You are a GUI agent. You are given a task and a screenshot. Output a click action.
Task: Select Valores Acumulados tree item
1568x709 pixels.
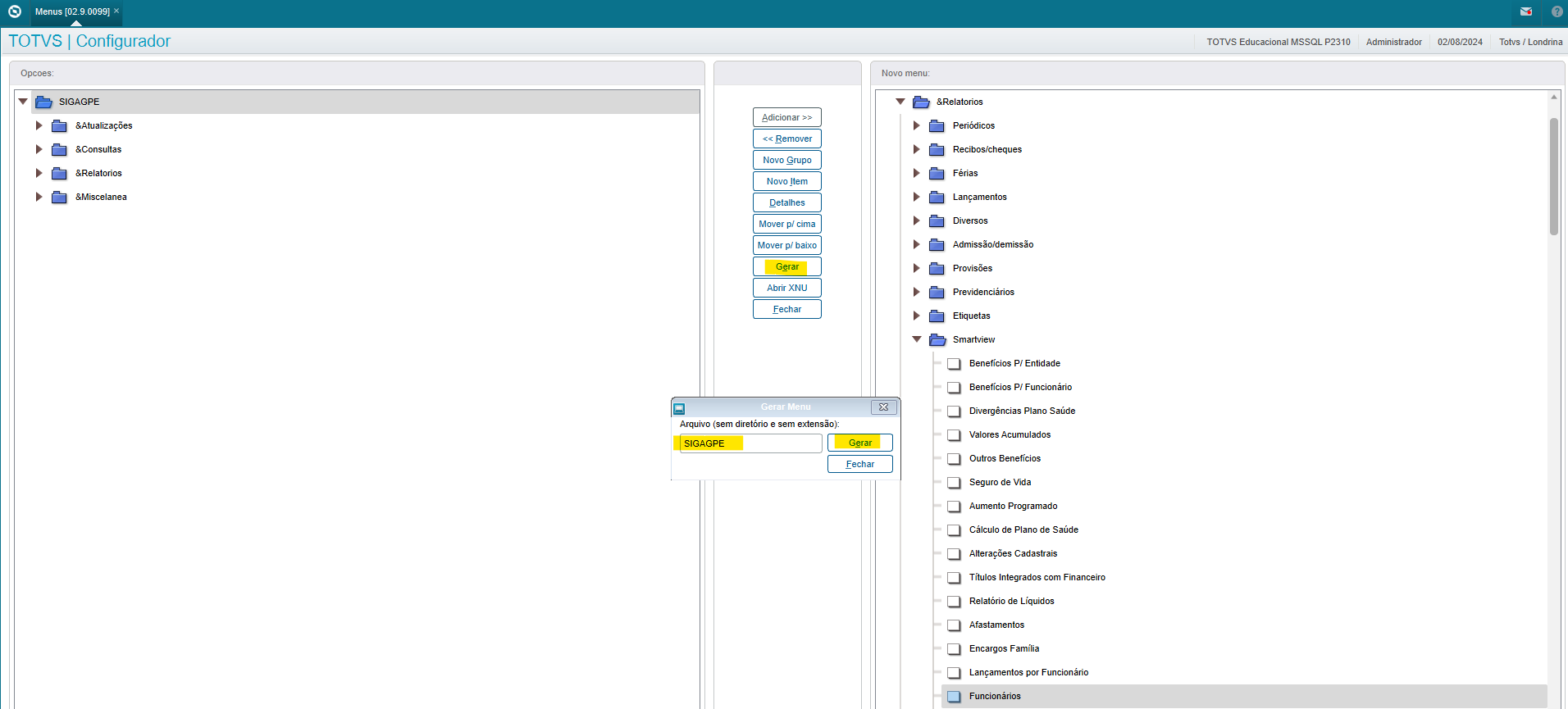pyautogui.click(x=1010, y=434)
